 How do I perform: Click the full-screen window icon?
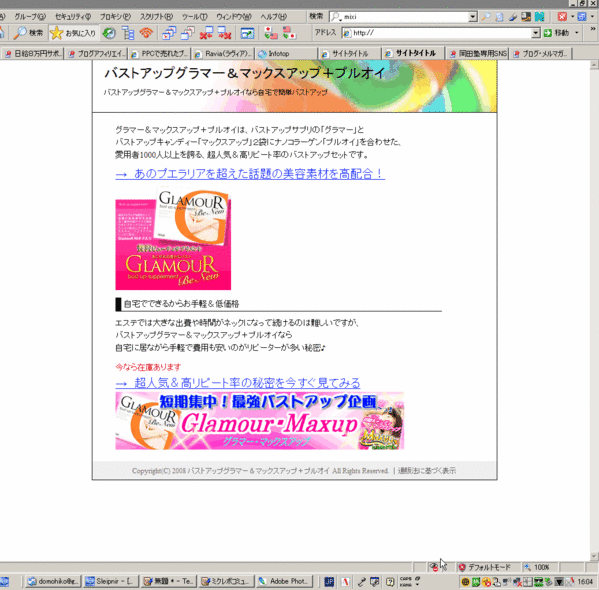[247, 33]
